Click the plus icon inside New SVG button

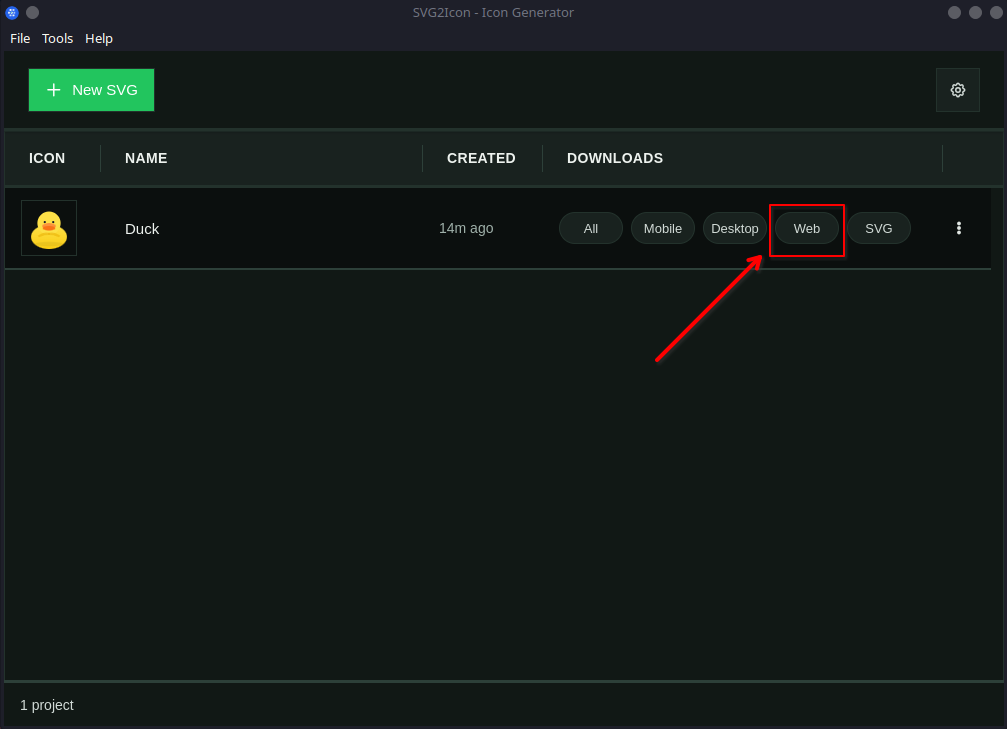click(54, 90)
